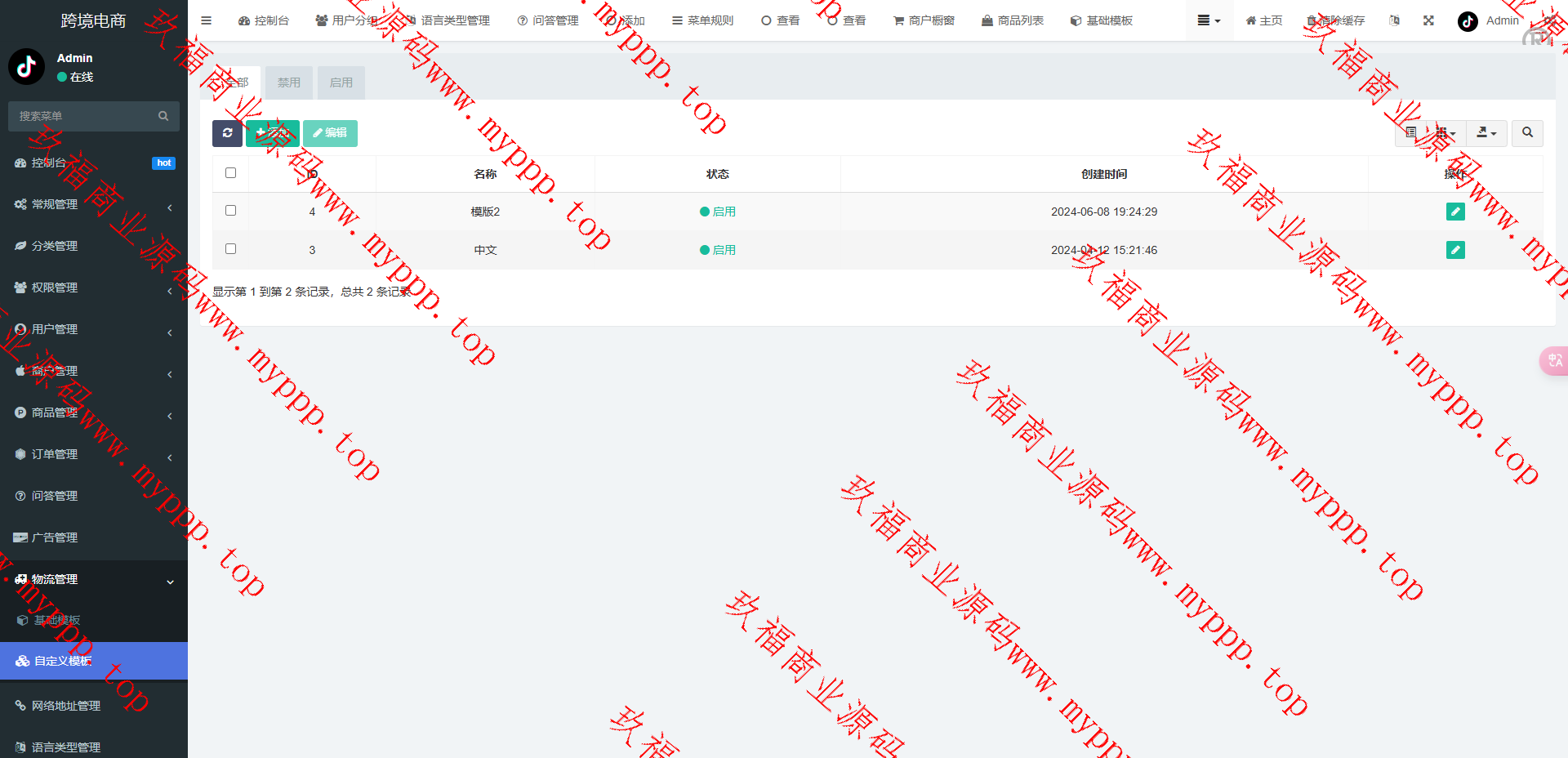
Task: Click the edit pencil icon for 模版2
Action: (1454, 212)
